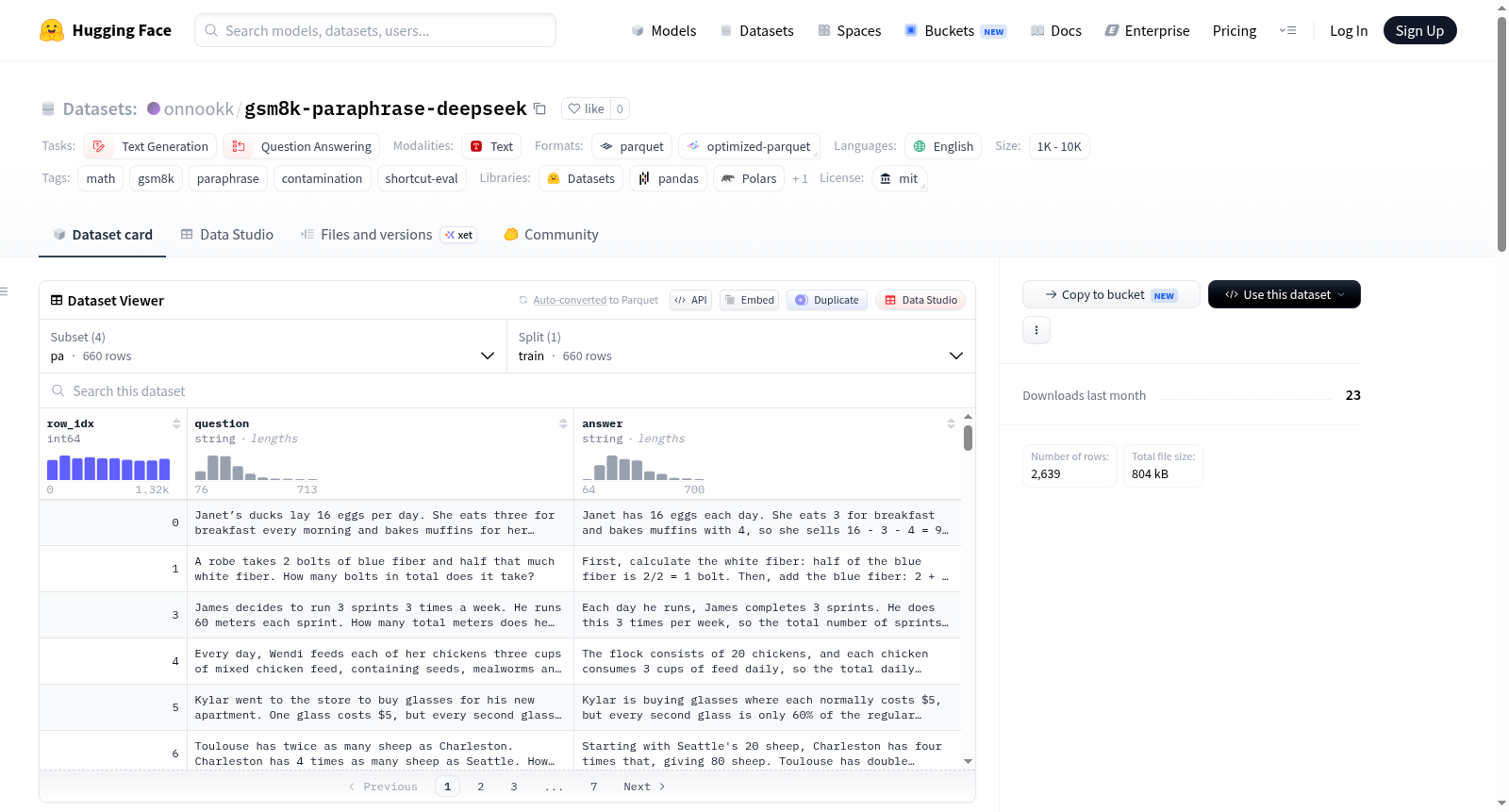This screenshot has width=1509, height=812.
Task: Filter by the Text modality tag
Action: (x=491, y=146)
